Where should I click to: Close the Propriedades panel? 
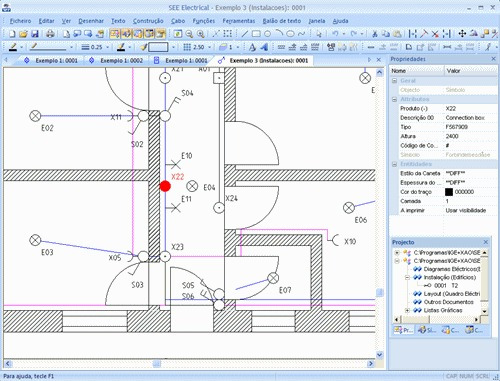(x=493, y=59)
